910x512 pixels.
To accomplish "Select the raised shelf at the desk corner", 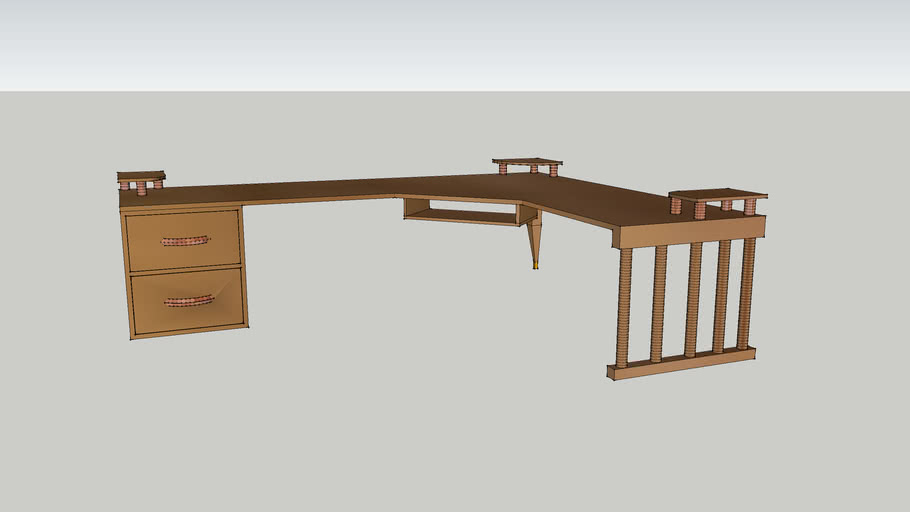I will pos(527,160).
